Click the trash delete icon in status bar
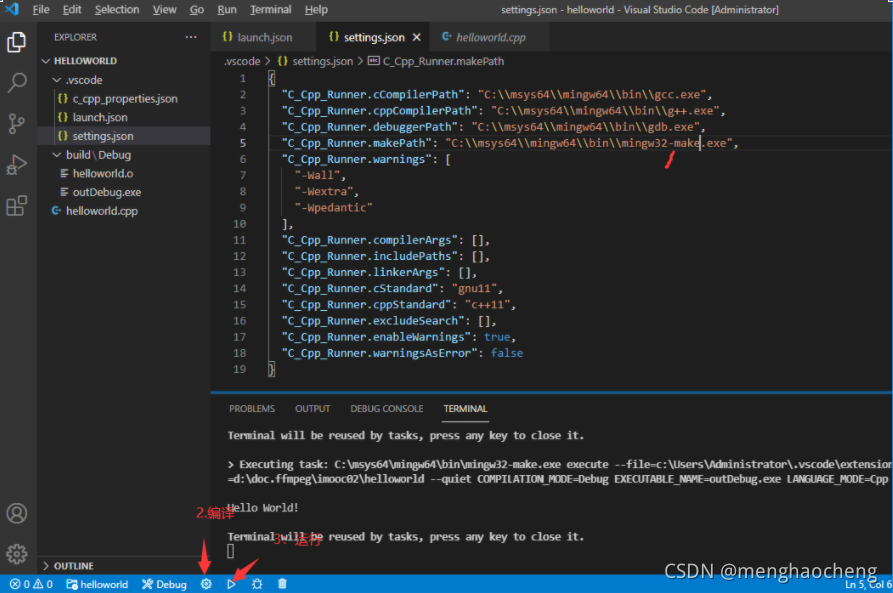The width and height of the screenshot is (893, 593). (x=282, y=584)
